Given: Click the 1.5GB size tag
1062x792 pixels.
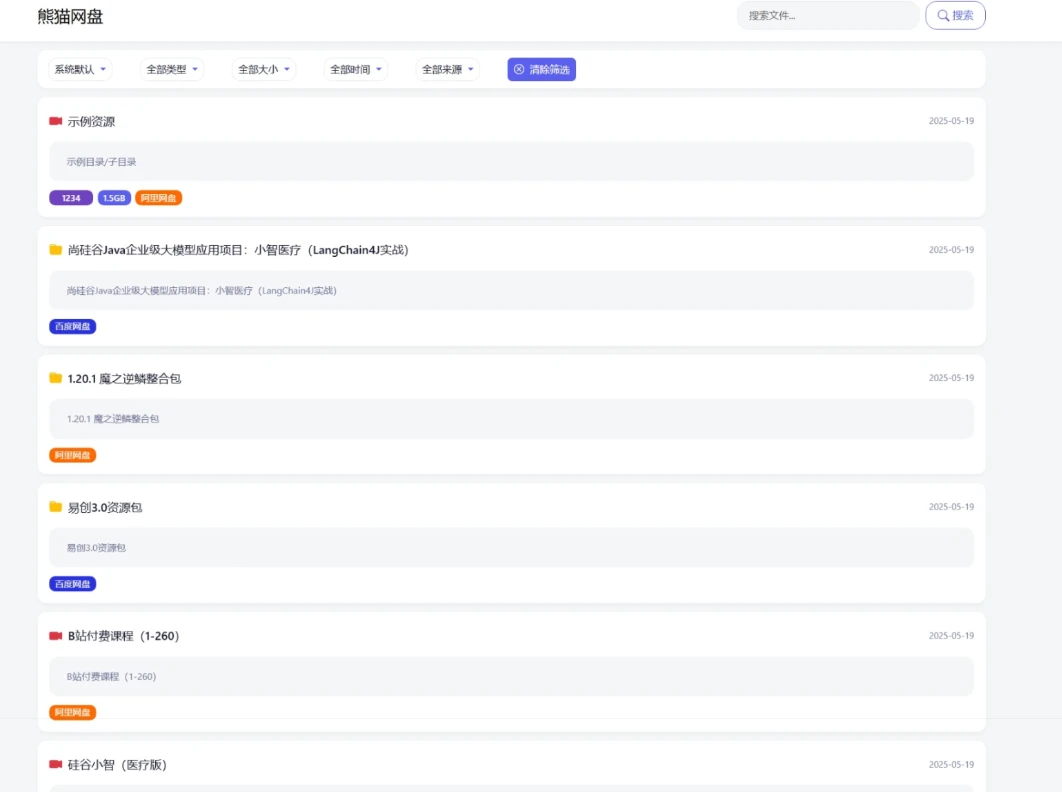Looking at the screenshot, I should [114, 198].
